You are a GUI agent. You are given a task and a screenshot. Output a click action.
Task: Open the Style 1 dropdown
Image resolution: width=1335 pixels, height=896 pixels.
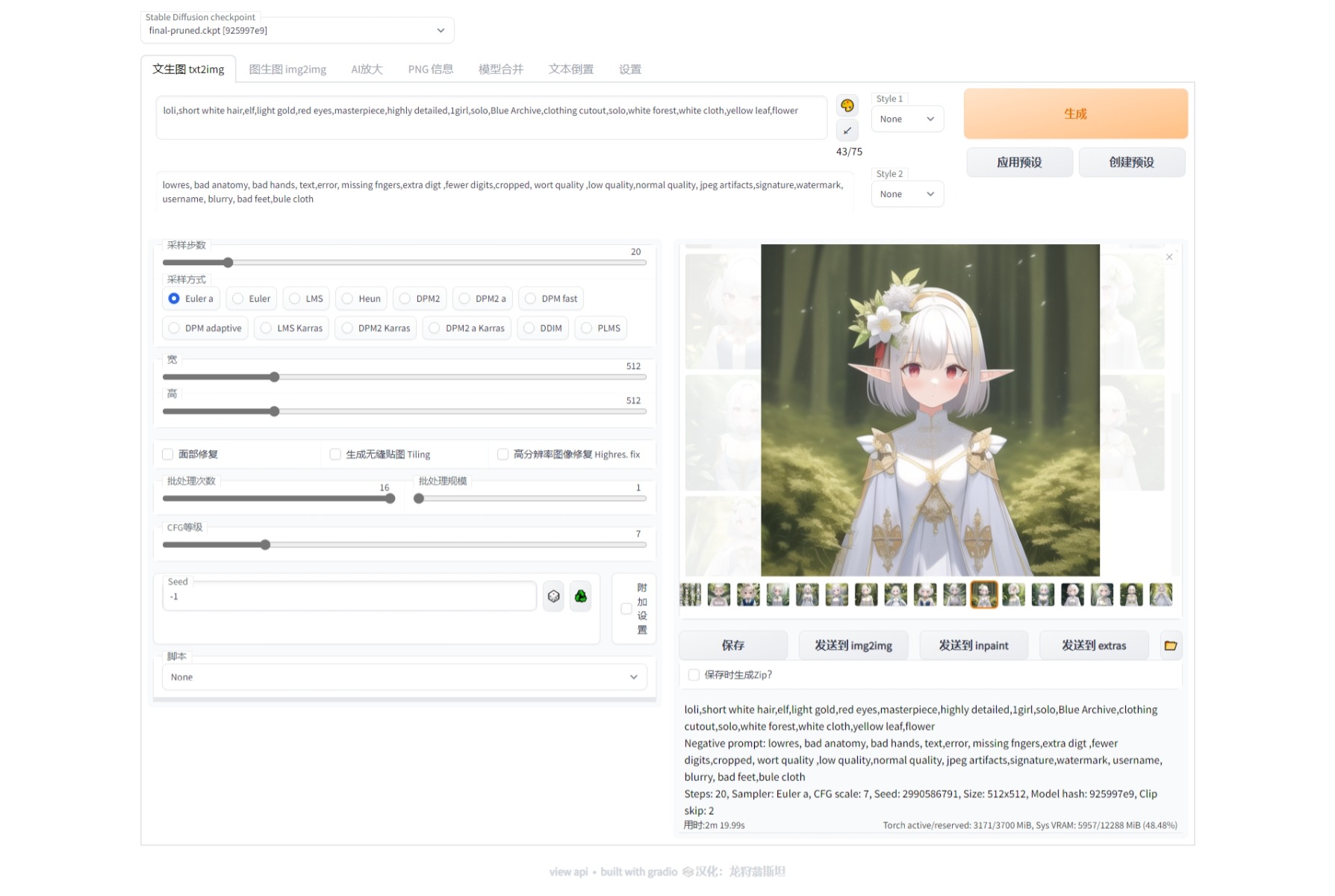tap(907, 119)
